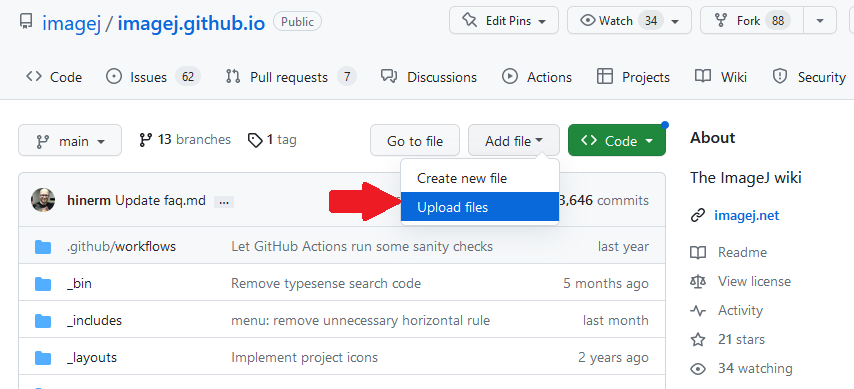Click the repository book icon beside imagej
Image resolution: width=854 pixels, height=389 pixels.
pyautogui.click(x=26, y=22)
